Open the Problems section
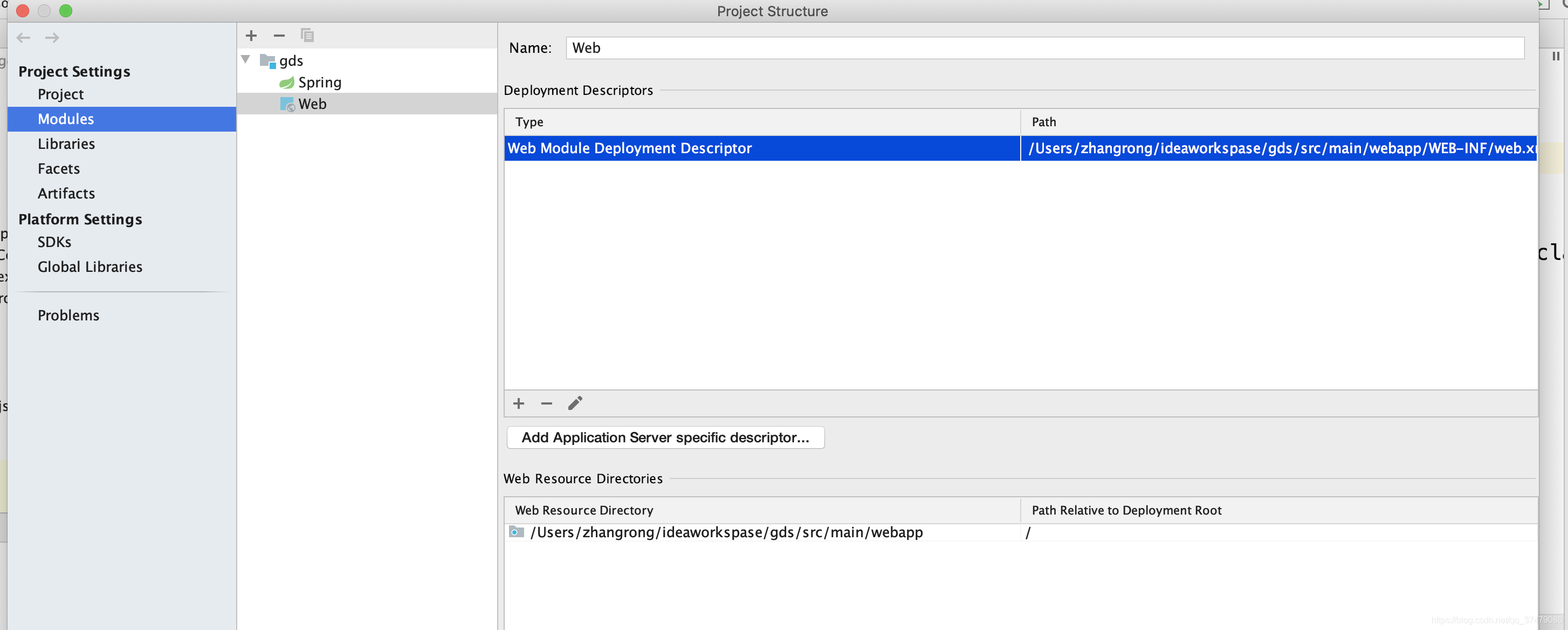Screen dimensions: 1568x630 coord(68,316)
